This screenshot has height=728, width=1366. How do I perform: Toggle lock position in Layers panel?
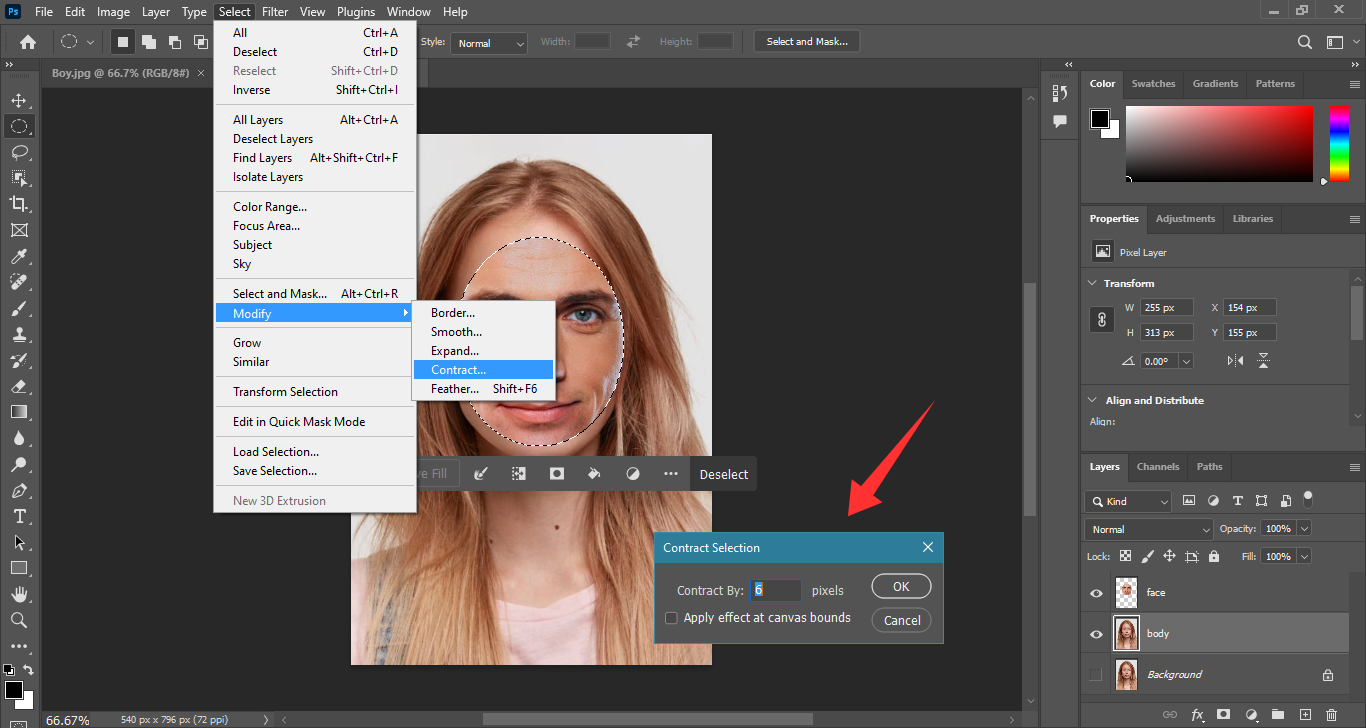(1170, 556)
